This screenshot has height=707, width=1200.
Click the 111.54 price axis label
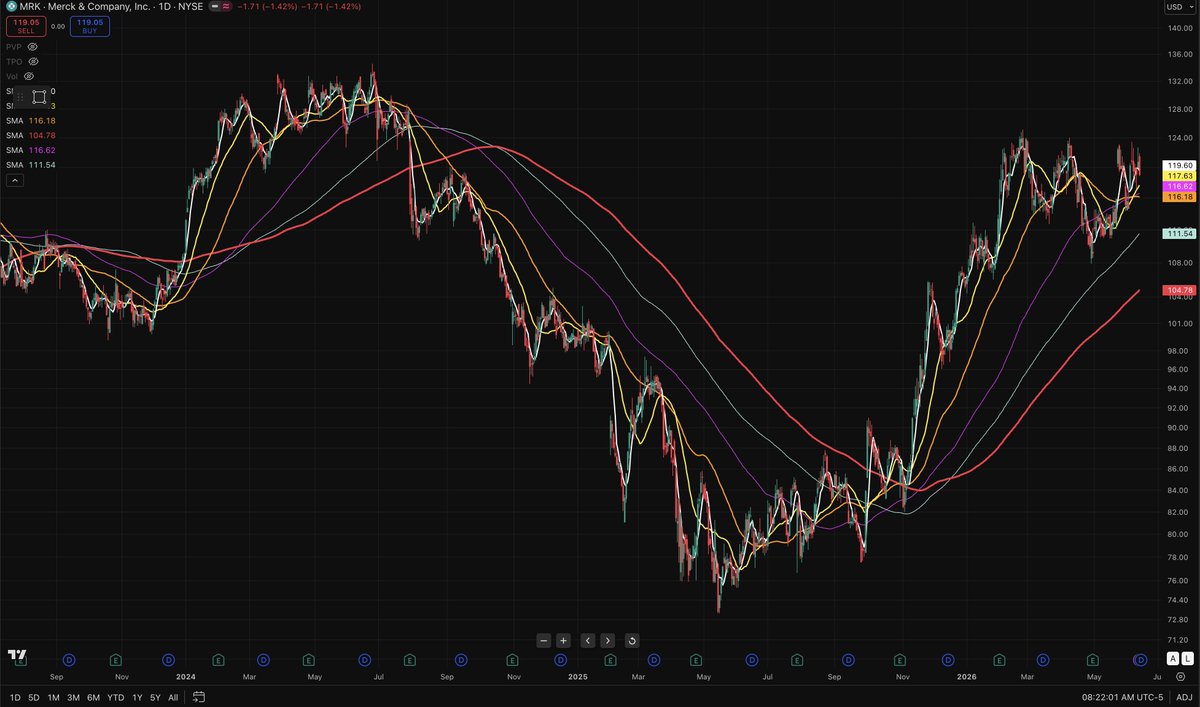[1180, 233]
